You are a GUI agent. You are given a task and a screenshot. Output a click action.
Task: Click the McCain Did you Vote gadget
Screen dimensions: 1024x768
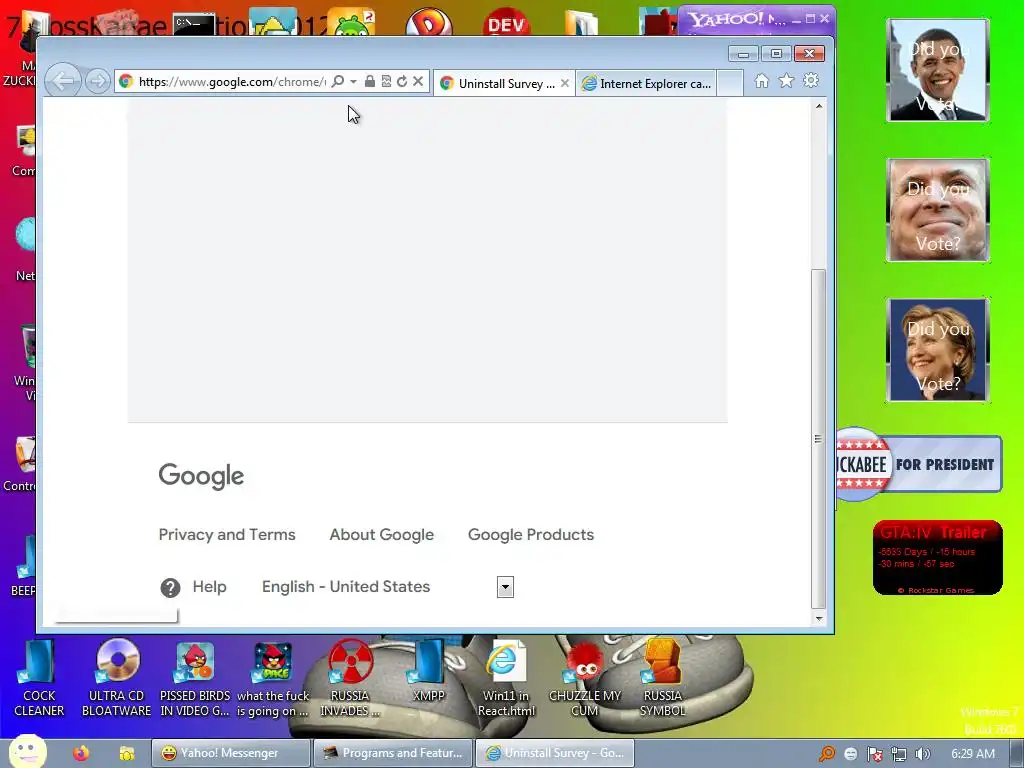coord(938,210)
